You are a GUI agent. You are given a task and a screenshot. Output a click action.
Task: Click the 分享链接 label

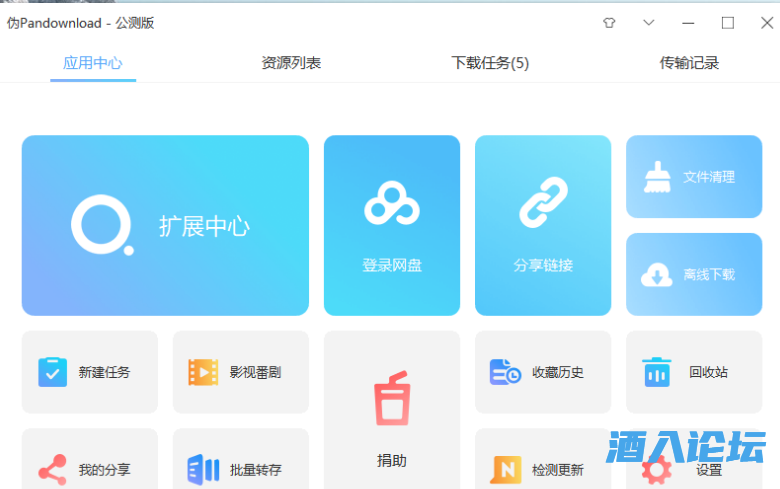tap(543, 265)
